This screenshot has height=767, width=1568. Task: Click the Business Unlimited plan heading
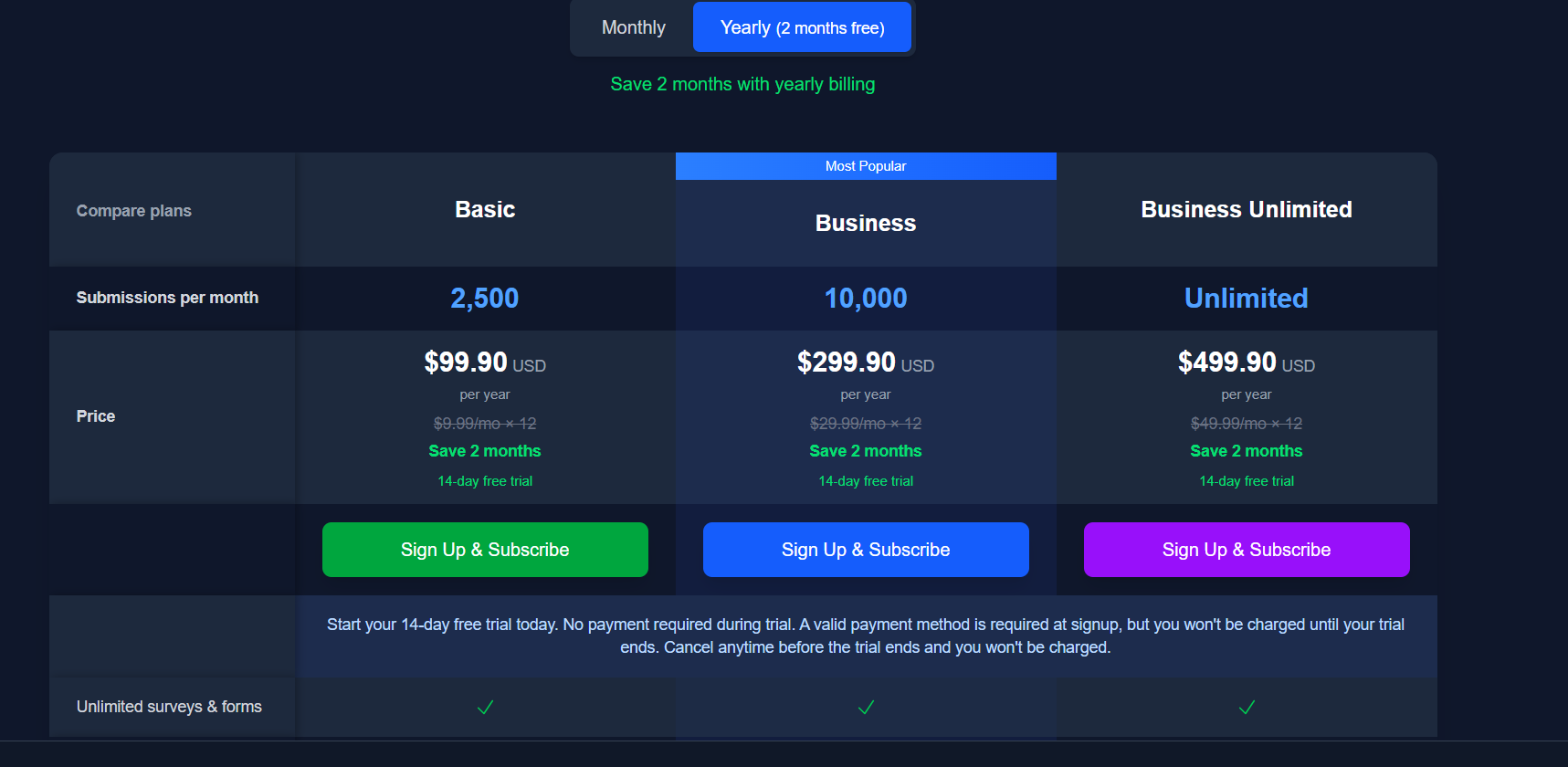pos(1247,210)
